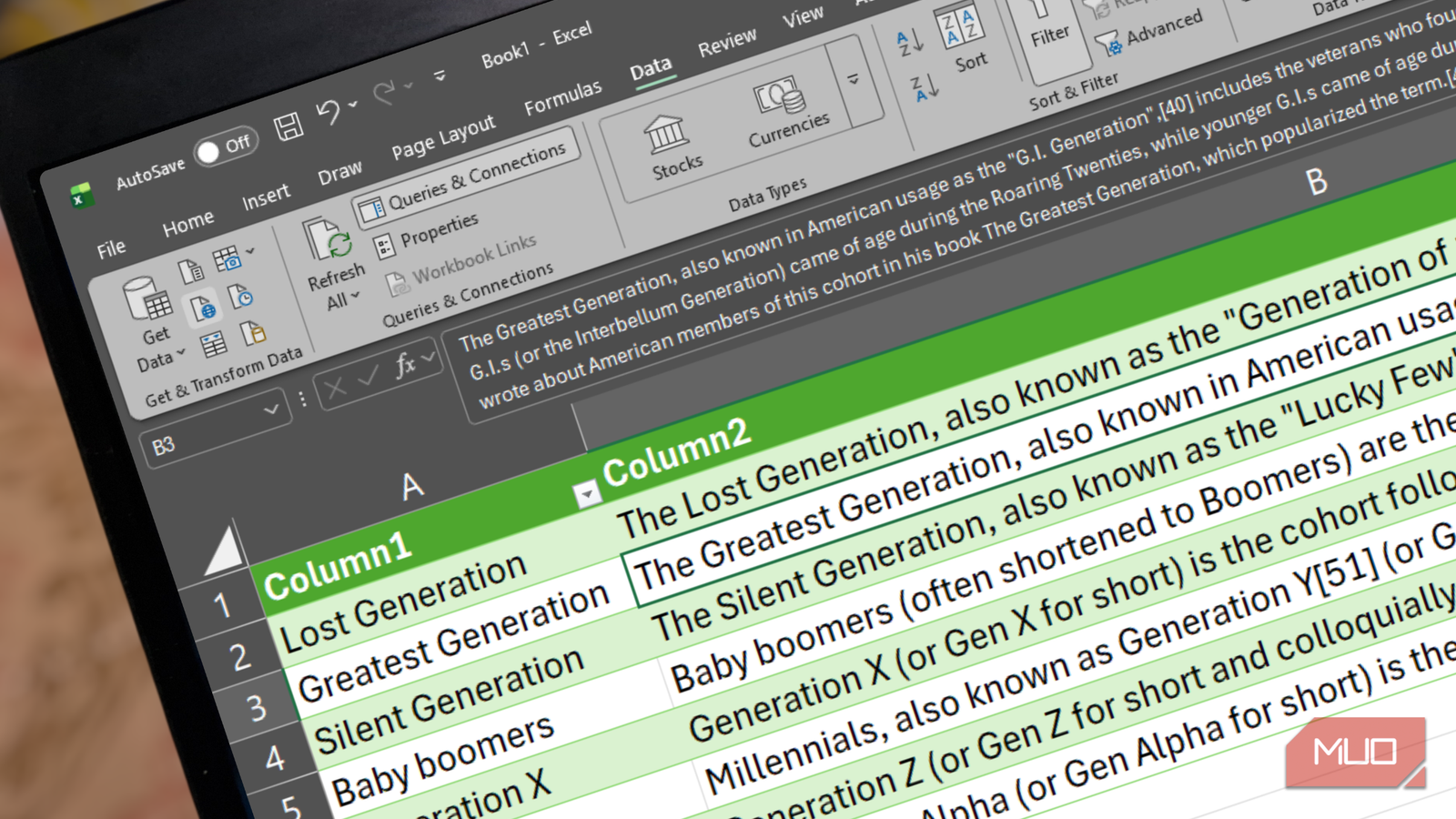Open the Existing Connections icon
Screen dimensions: 1456x819
[254, 334]
